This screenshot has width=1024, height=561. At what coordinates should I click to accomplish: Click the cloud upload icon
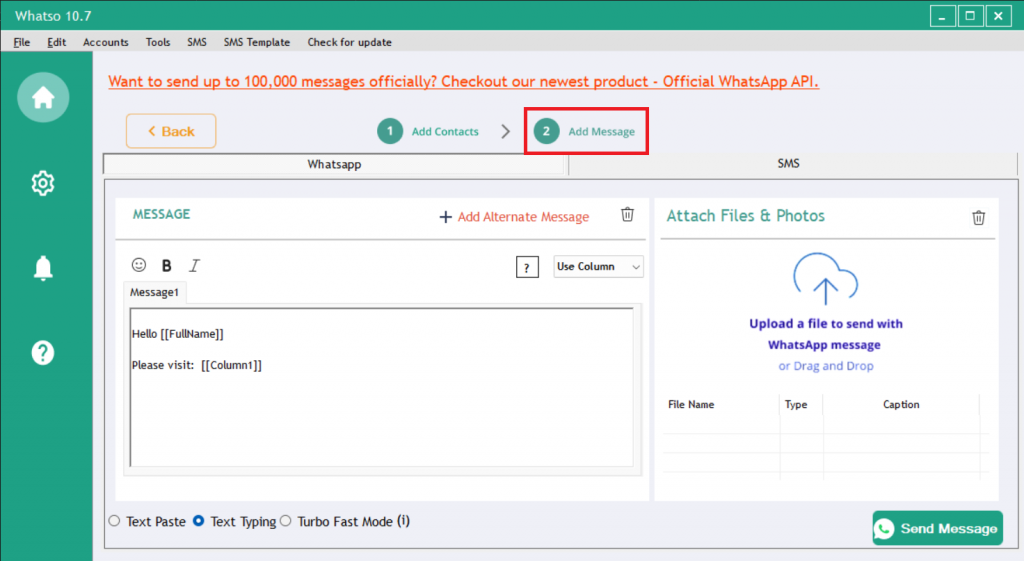point(825,279)
